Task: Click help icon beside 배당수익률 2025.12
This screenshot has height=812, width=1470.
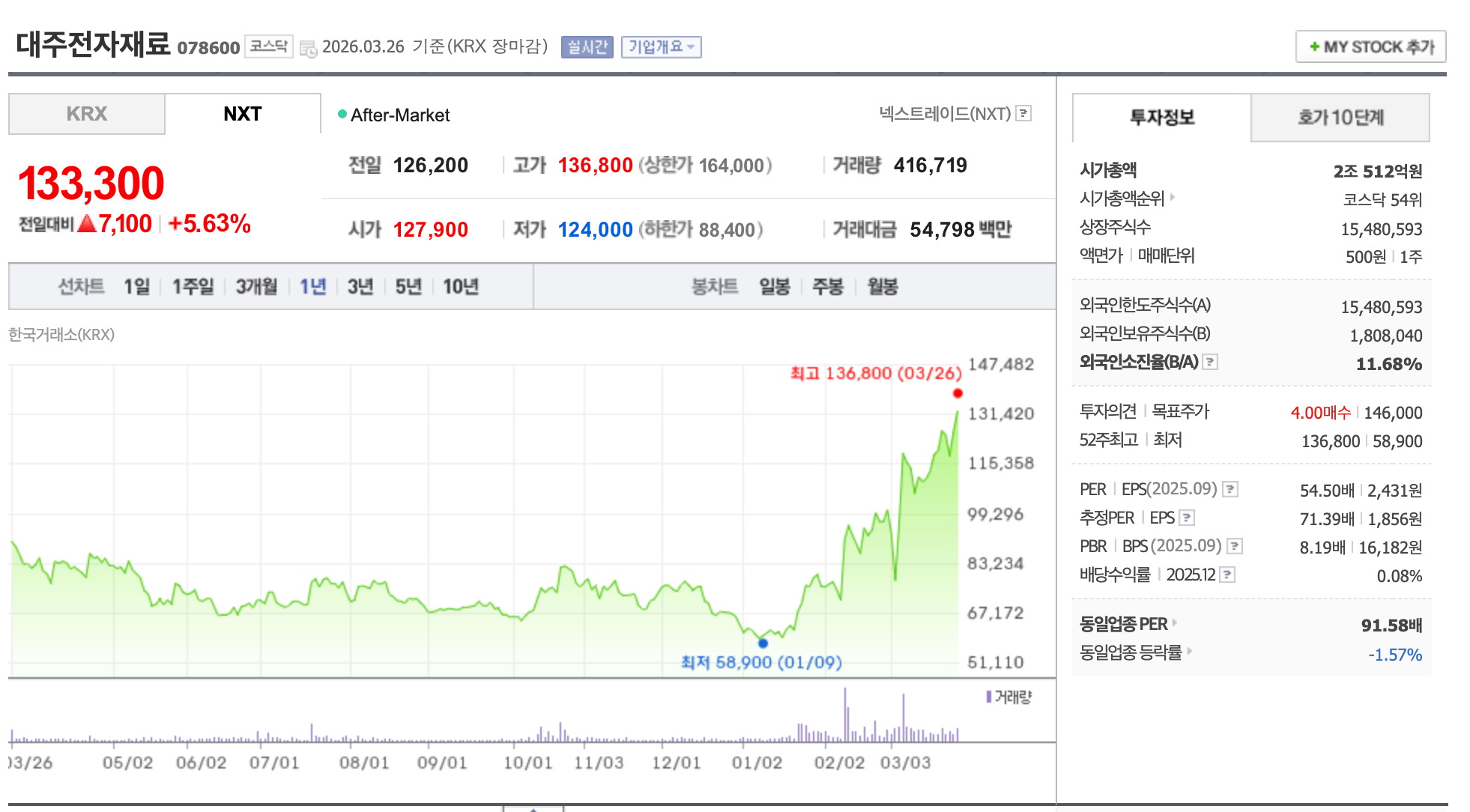Action: coord(1227,575)
